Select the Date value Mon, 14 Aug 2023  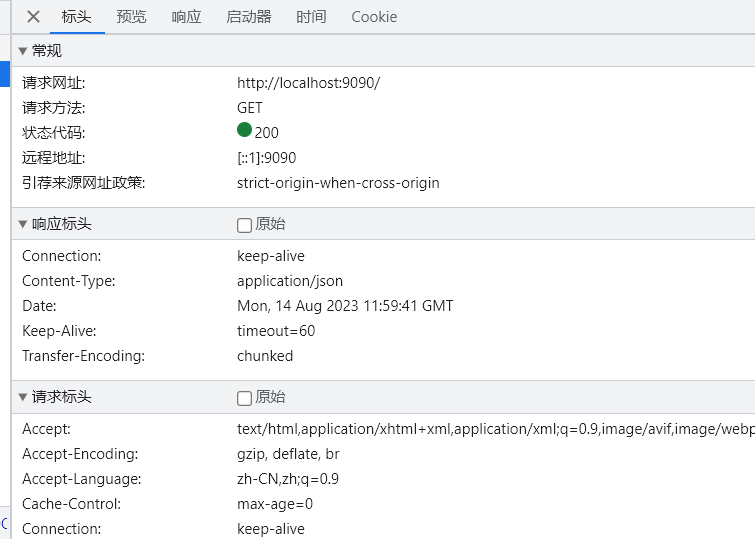pos(345,306)
